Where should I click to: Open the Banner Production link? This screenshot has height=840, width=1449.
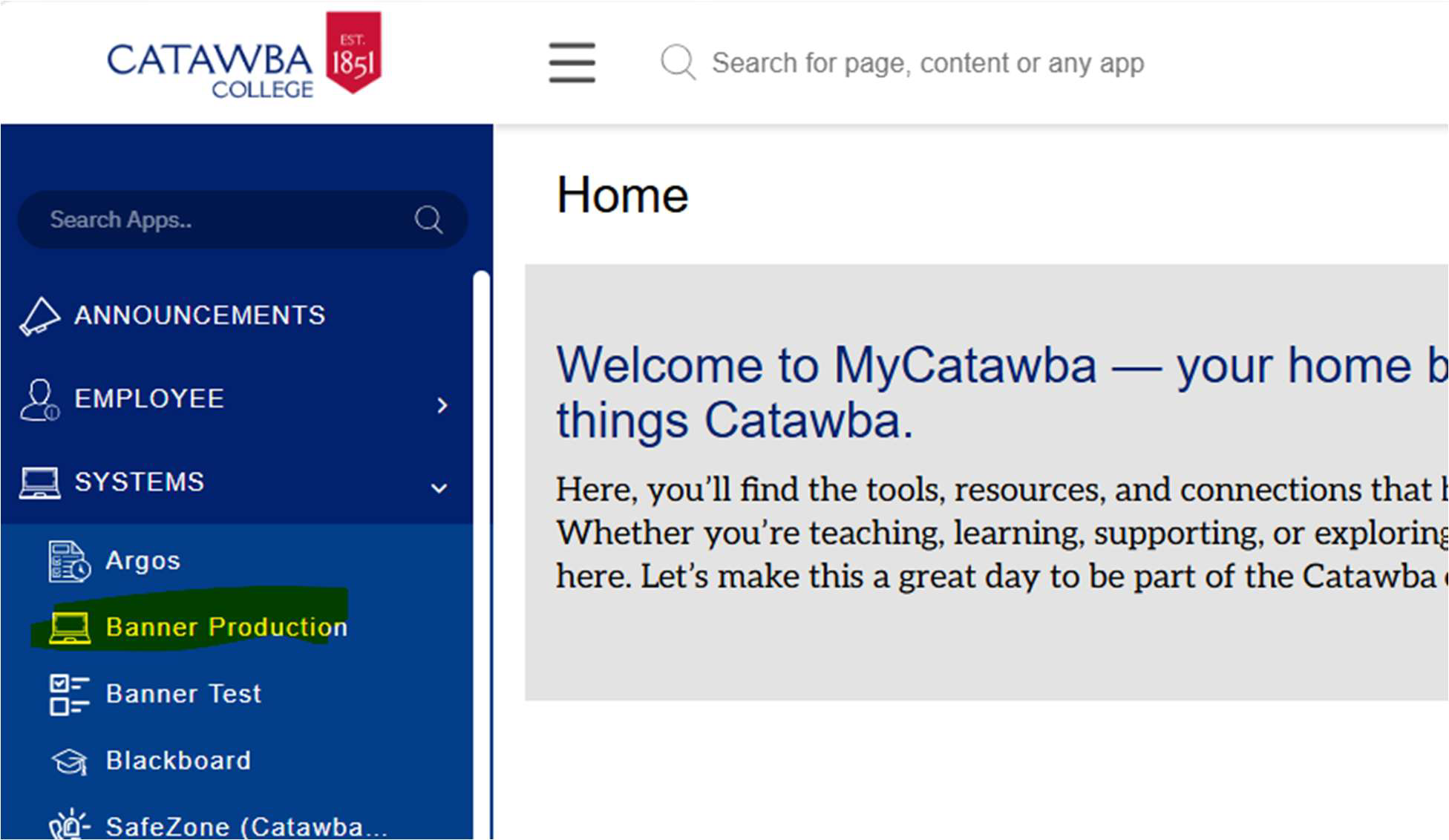[x=226, y=627]
